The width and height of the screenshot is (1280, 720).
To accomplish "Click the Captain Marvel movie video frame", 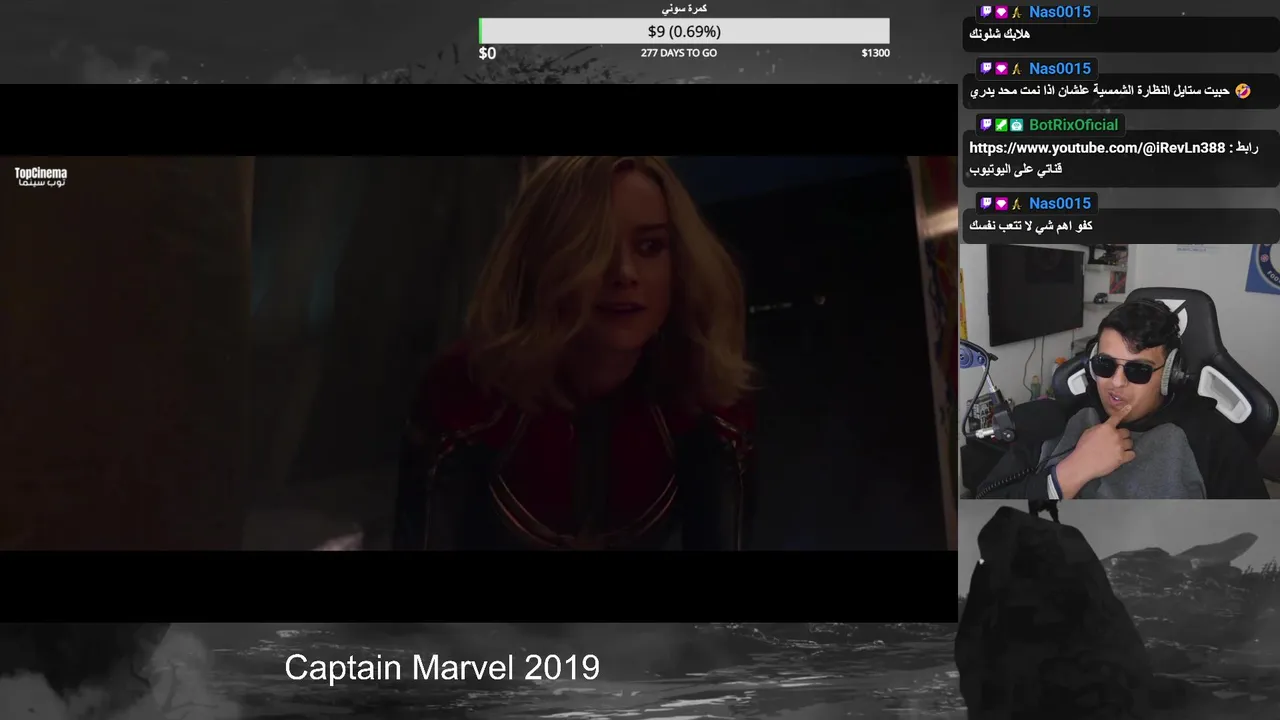I will tap(479, 353).
